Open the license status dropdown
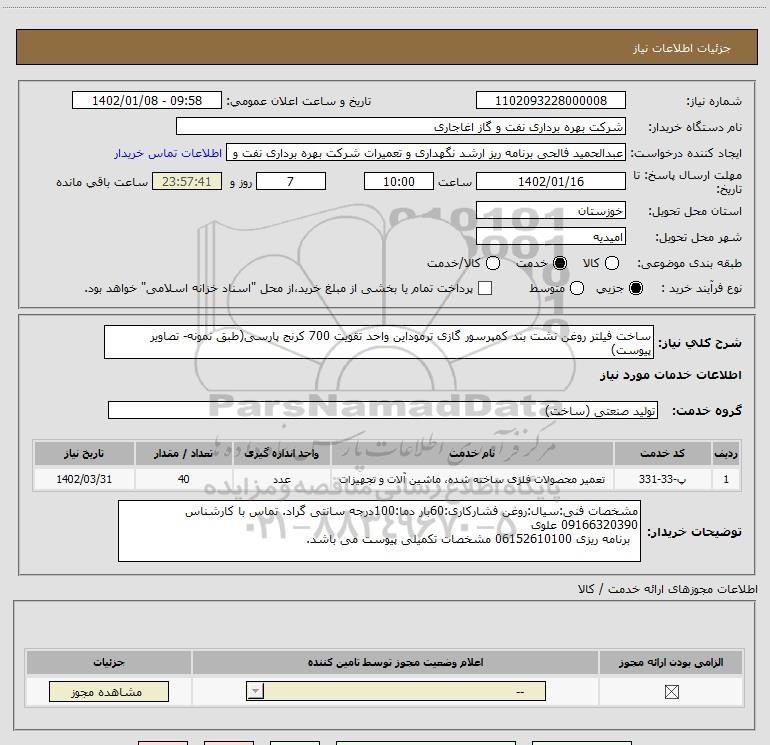This screenshot has height=745, width=770. (396, 691)
